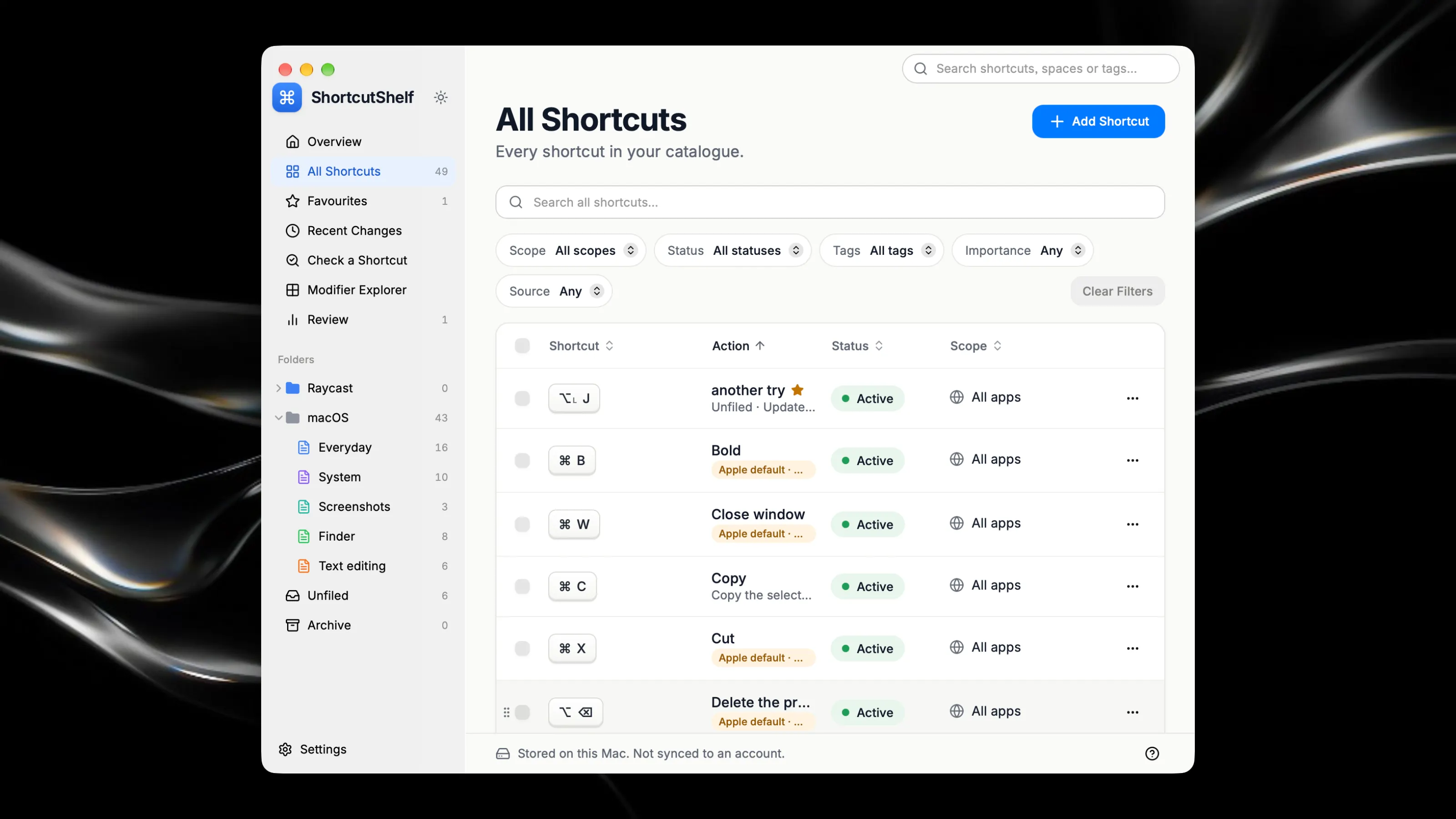
Task: Click the Check a Shortcut magnifier icon
Action: [x=292, y=260]
